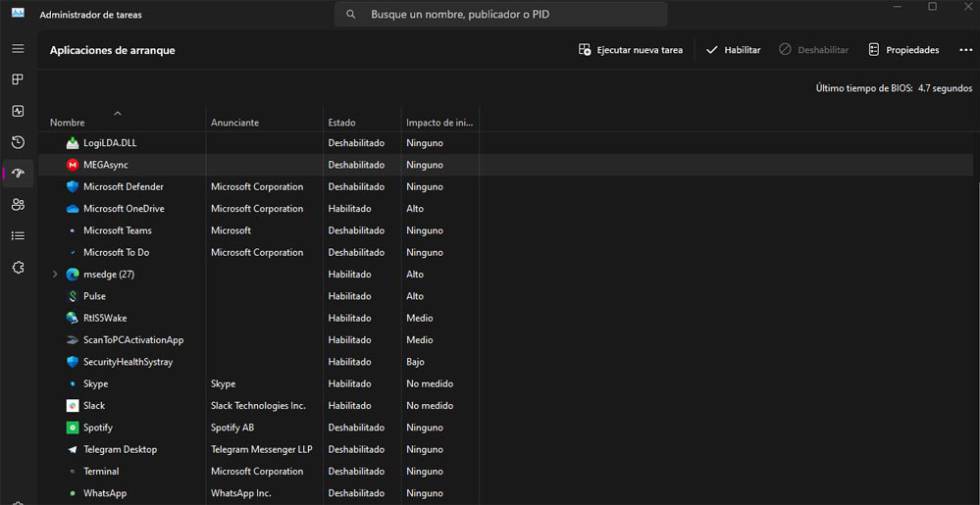This screenshot has width=980, height=505.
Task: Click the MEGAsync red icon
Action: coord(72,165)
